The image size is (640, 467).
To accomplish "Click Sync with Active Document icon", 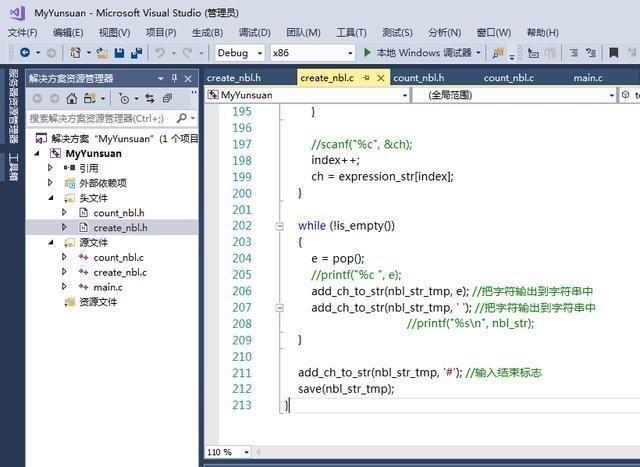I will click(x=150, y=98).
